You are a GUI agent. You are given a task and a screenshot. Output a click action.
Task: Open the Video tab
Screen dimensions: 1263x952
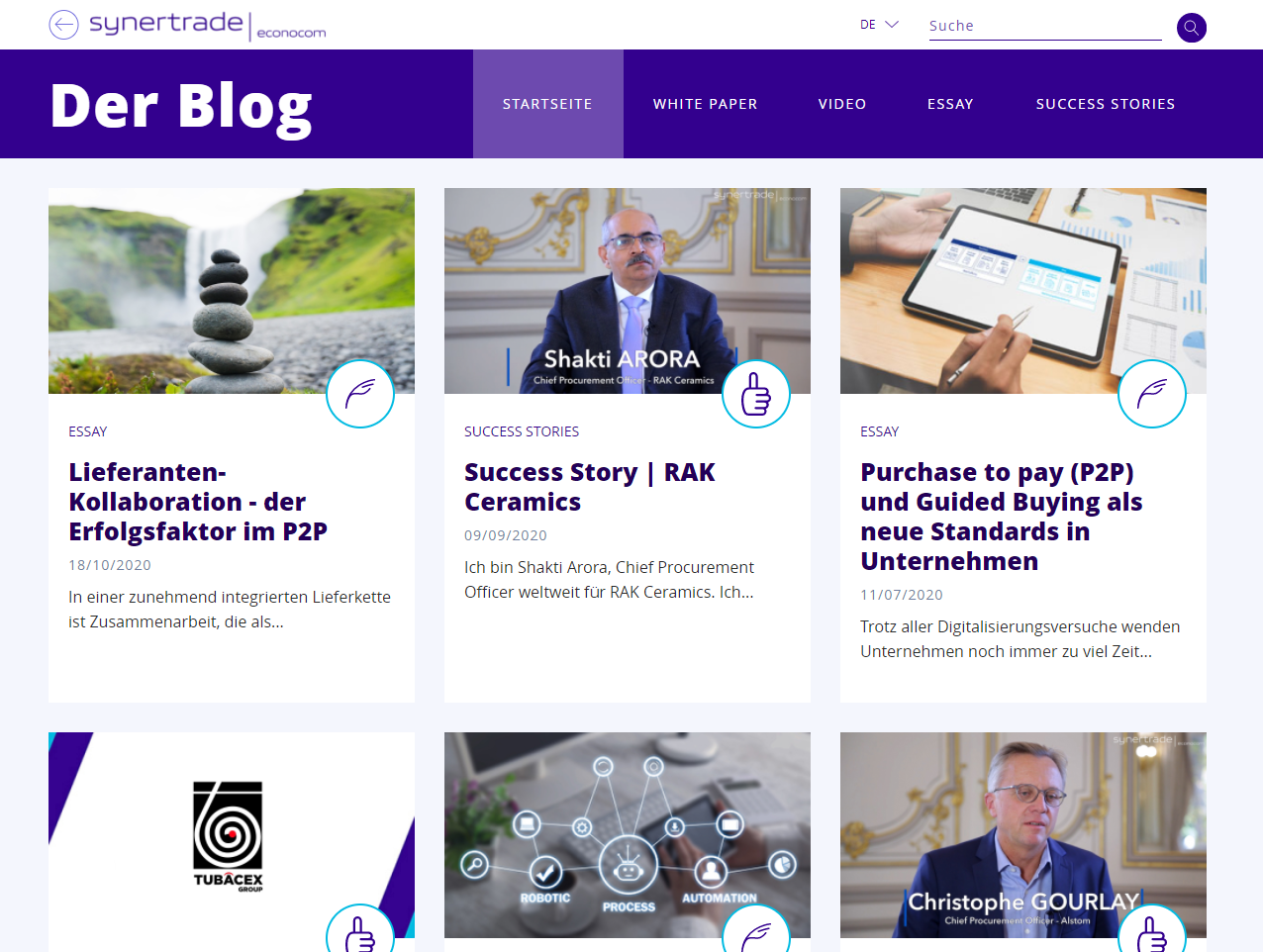coord(842,104)
